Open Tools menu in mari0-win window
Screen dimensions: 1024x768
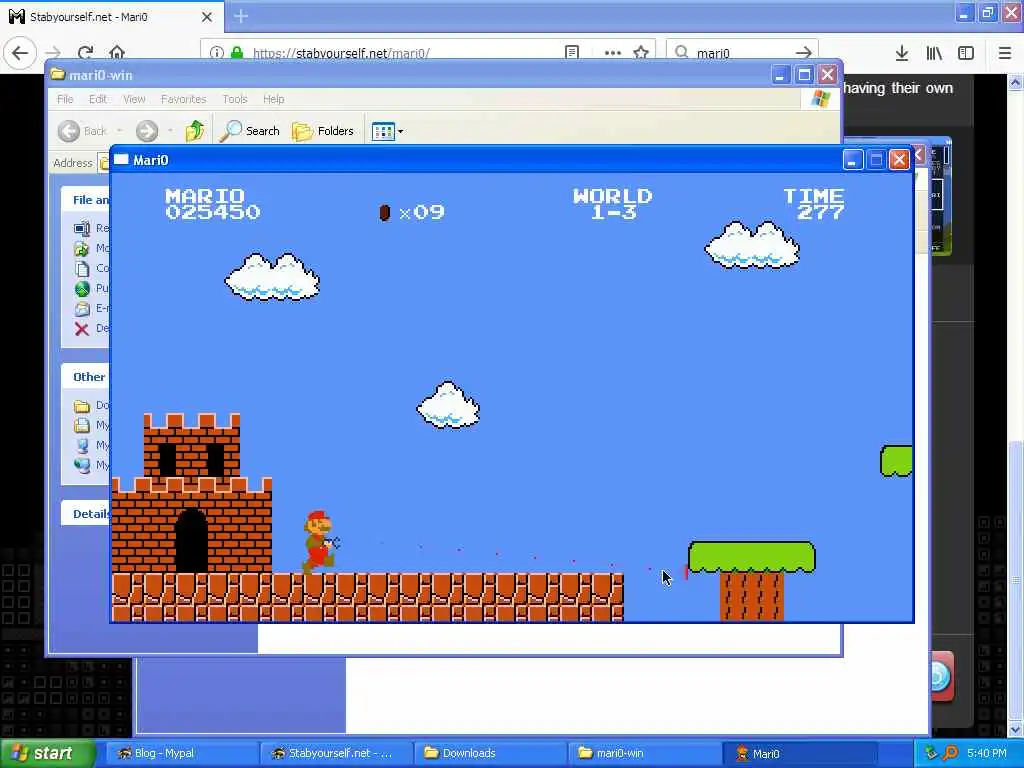(234, 99)
